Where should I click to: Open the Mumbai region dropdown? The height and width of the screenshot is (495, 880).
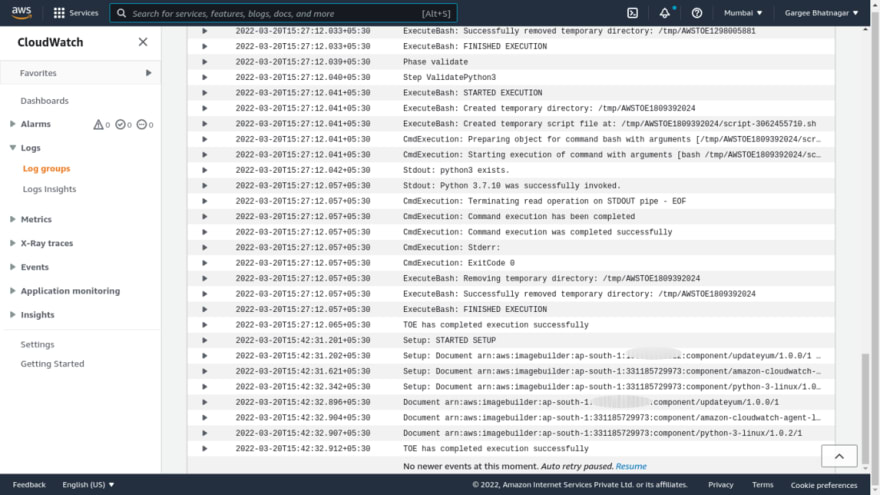(x=742, y=13)
